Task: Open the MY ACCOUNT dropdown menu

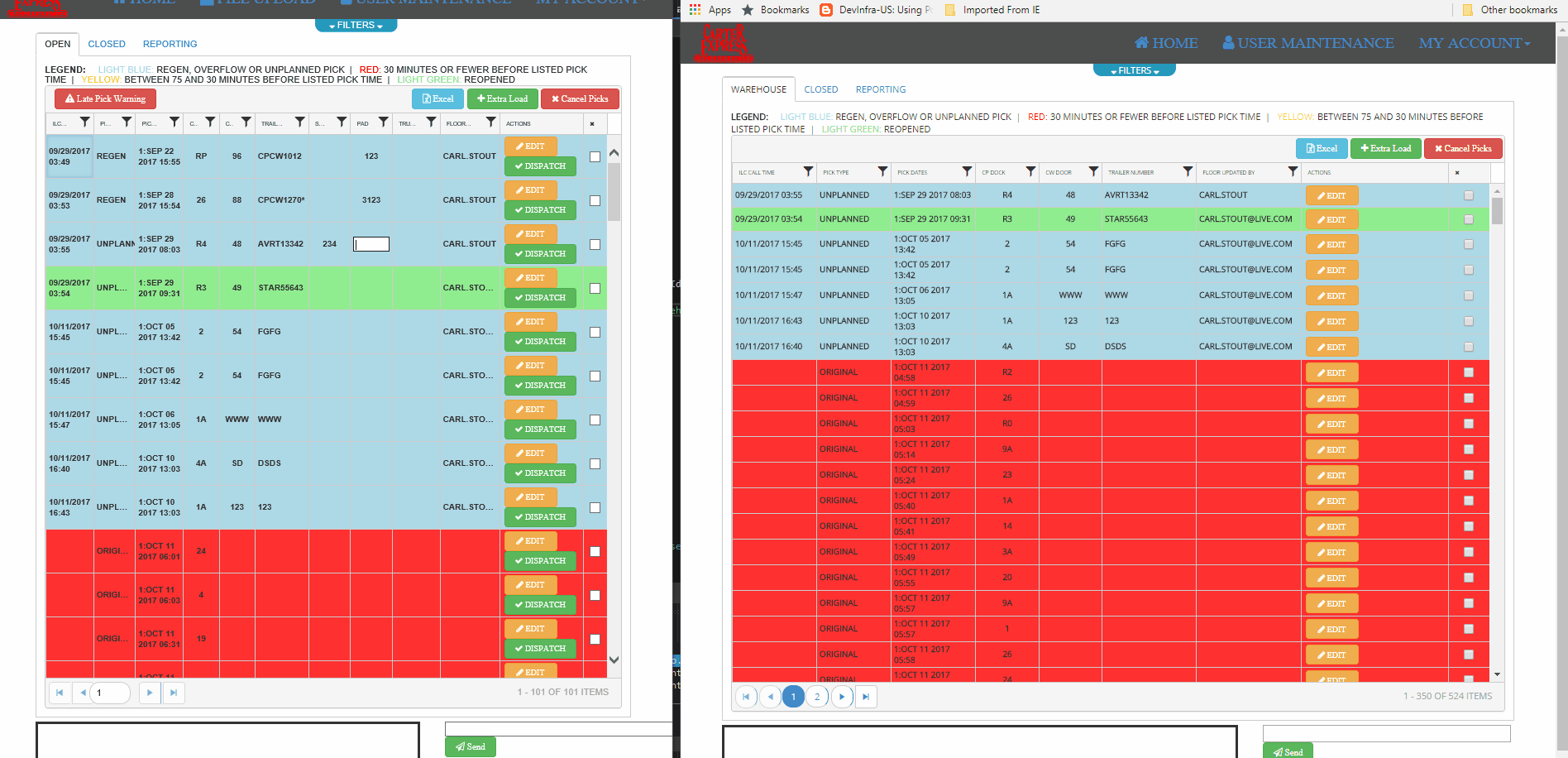Action: [1475, 43]
